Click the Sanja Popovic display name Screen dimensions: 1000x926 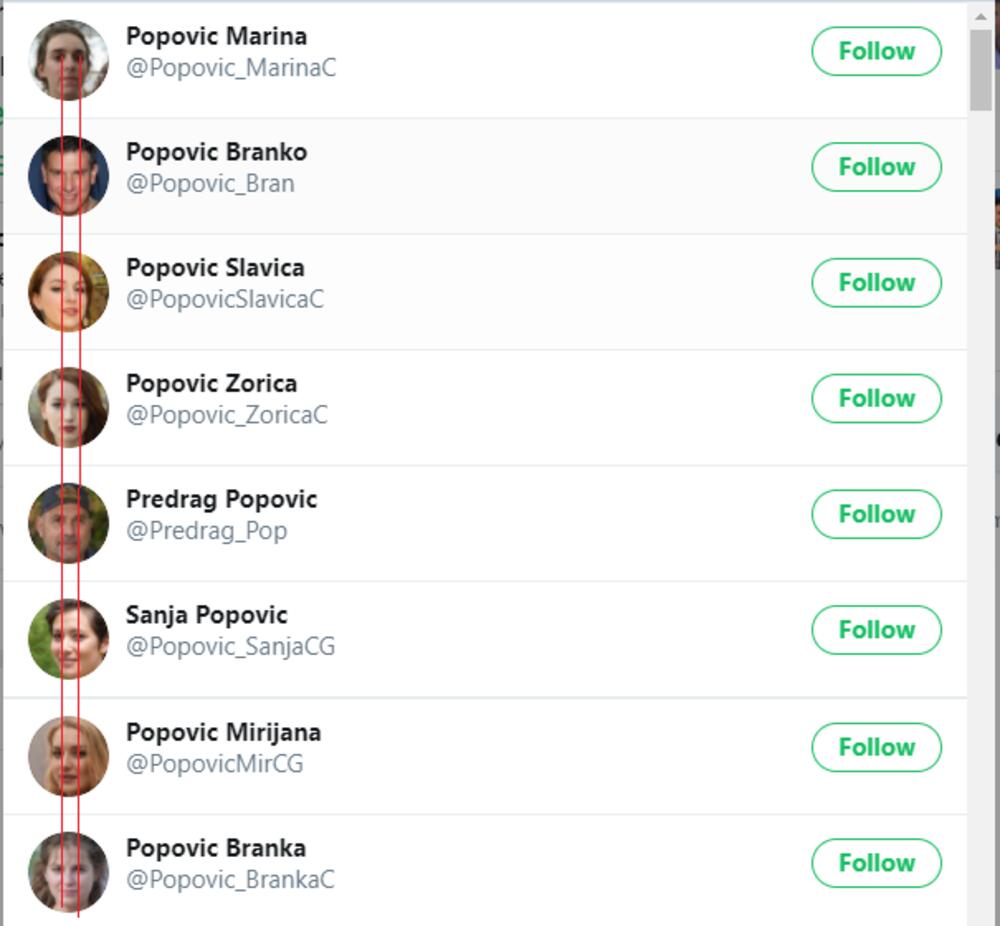click(x=206, y=615)
